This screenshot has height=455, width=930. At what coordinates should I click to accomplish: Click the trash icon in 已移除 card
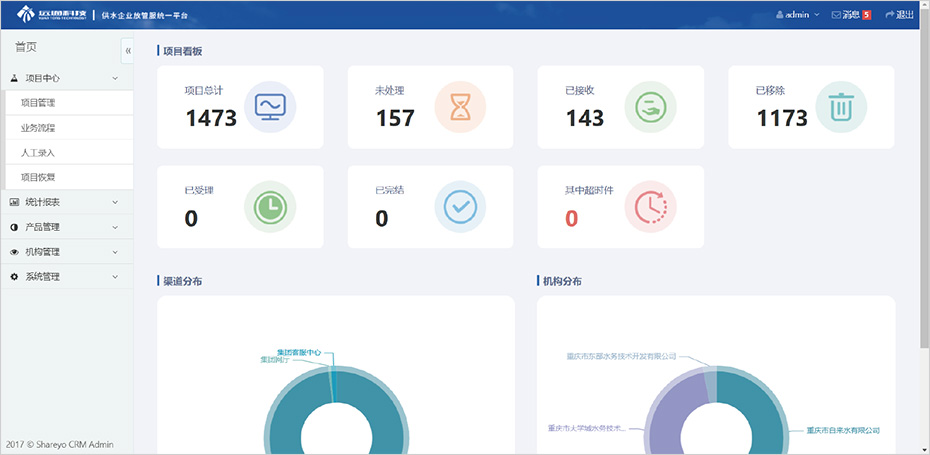841,107
